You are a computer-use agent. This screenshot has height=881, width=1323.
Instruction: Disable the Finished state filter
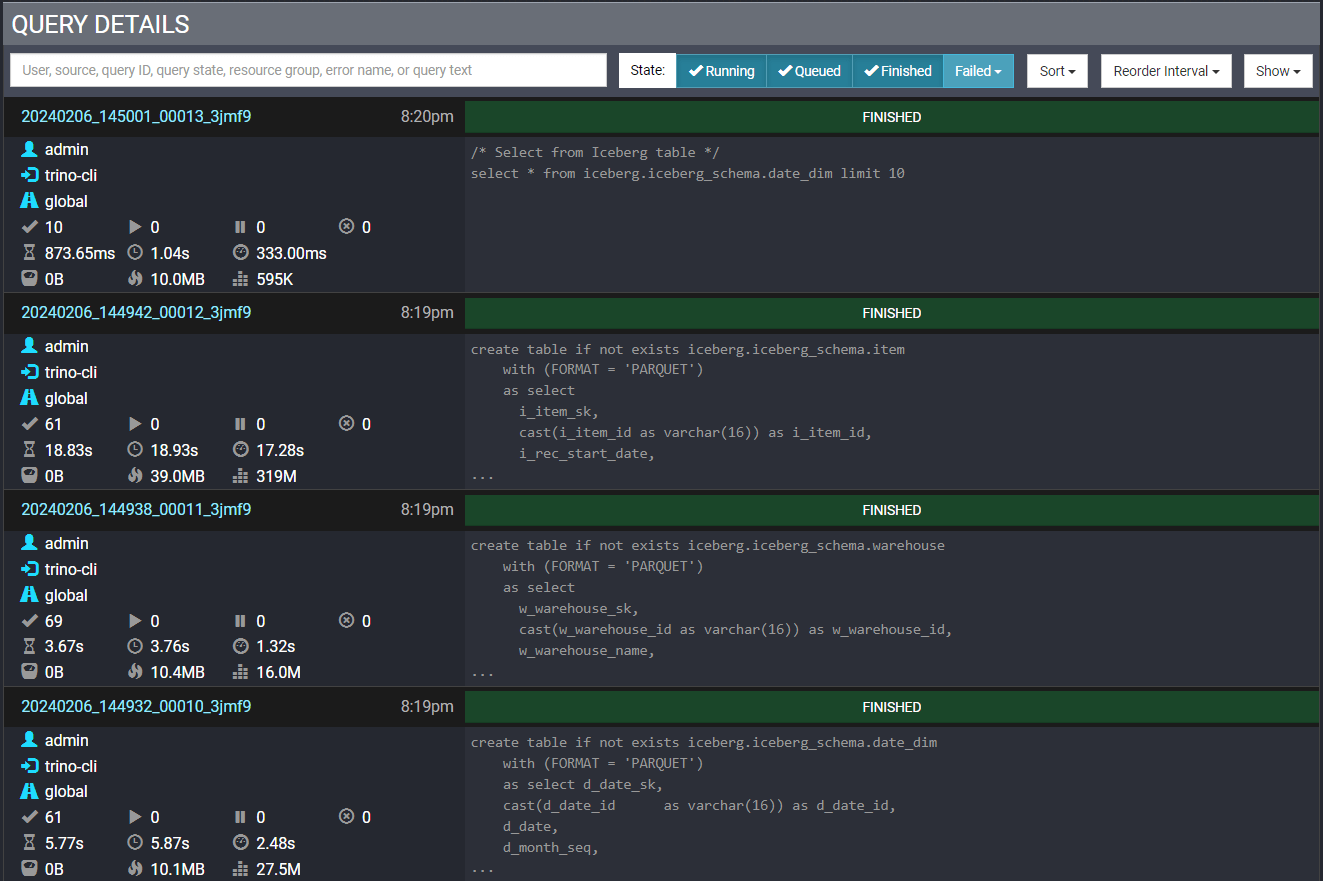click(897, 71)
